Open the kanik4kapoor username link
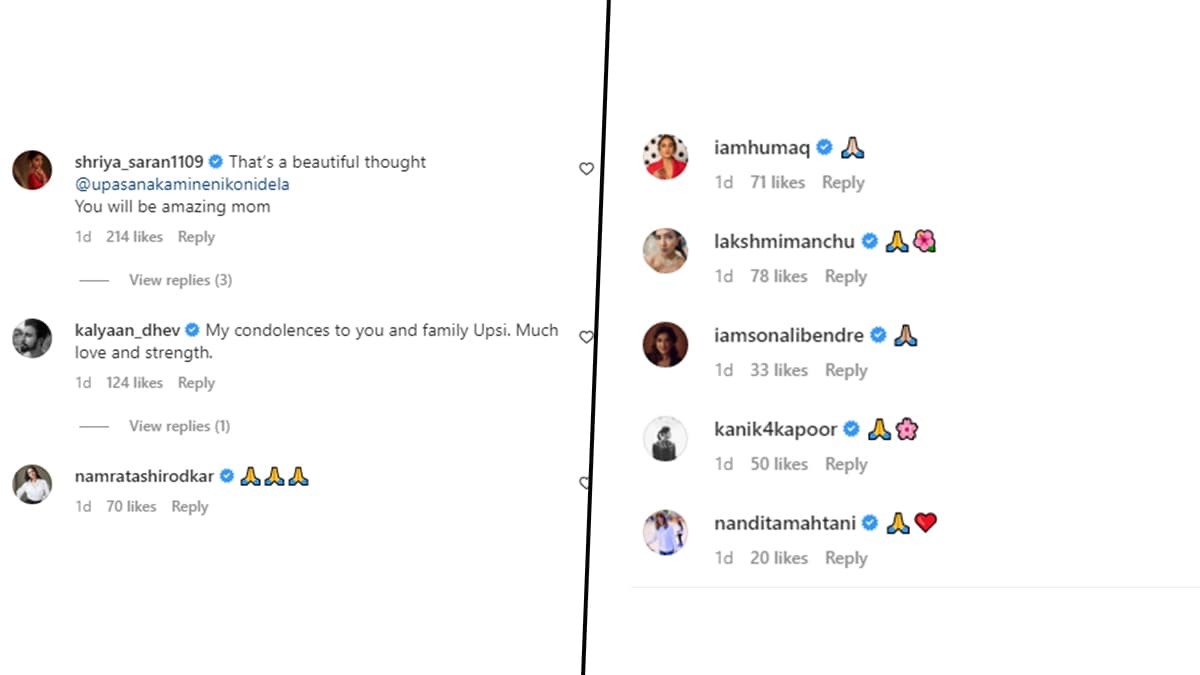The image size is (1200, 675). pos(776,429)
